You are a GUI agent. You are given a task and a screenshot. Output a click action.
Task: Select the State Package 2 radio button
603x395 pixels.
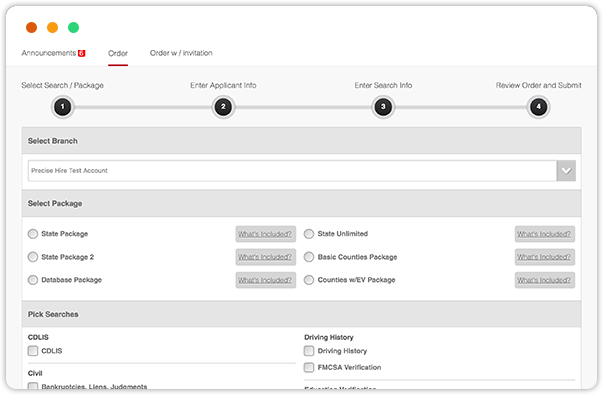pos(33,257)
